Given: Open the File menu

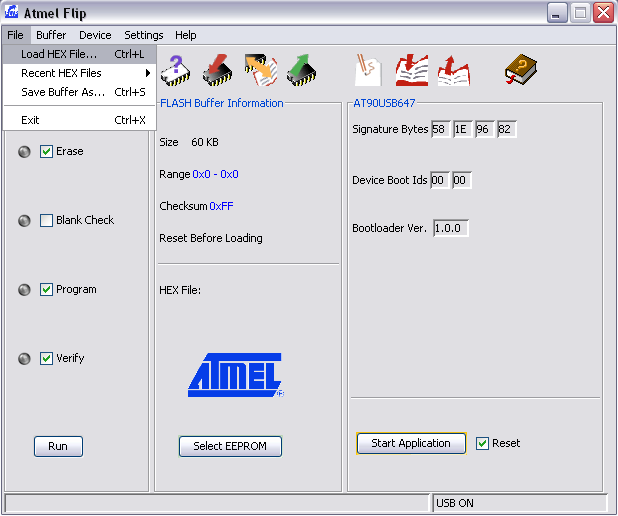Looking at the screenshot, I should point(15,35).
